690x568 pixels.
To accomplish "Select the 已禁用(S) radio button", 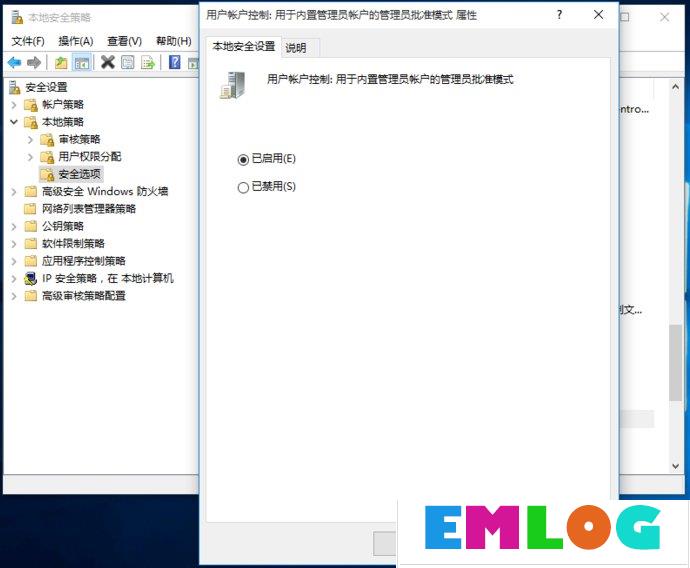I will pos(243,187).
